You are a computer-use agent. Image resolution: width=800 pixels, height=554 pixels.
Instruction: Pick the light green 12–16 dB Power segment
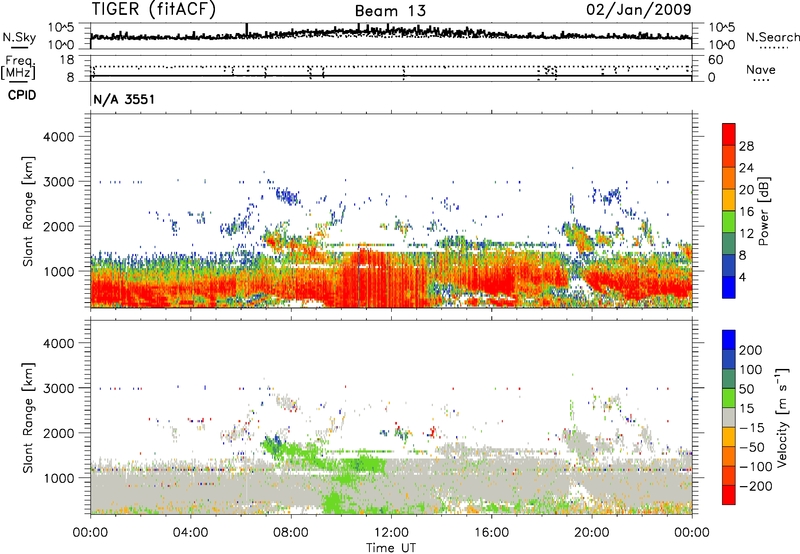(729, 221)
